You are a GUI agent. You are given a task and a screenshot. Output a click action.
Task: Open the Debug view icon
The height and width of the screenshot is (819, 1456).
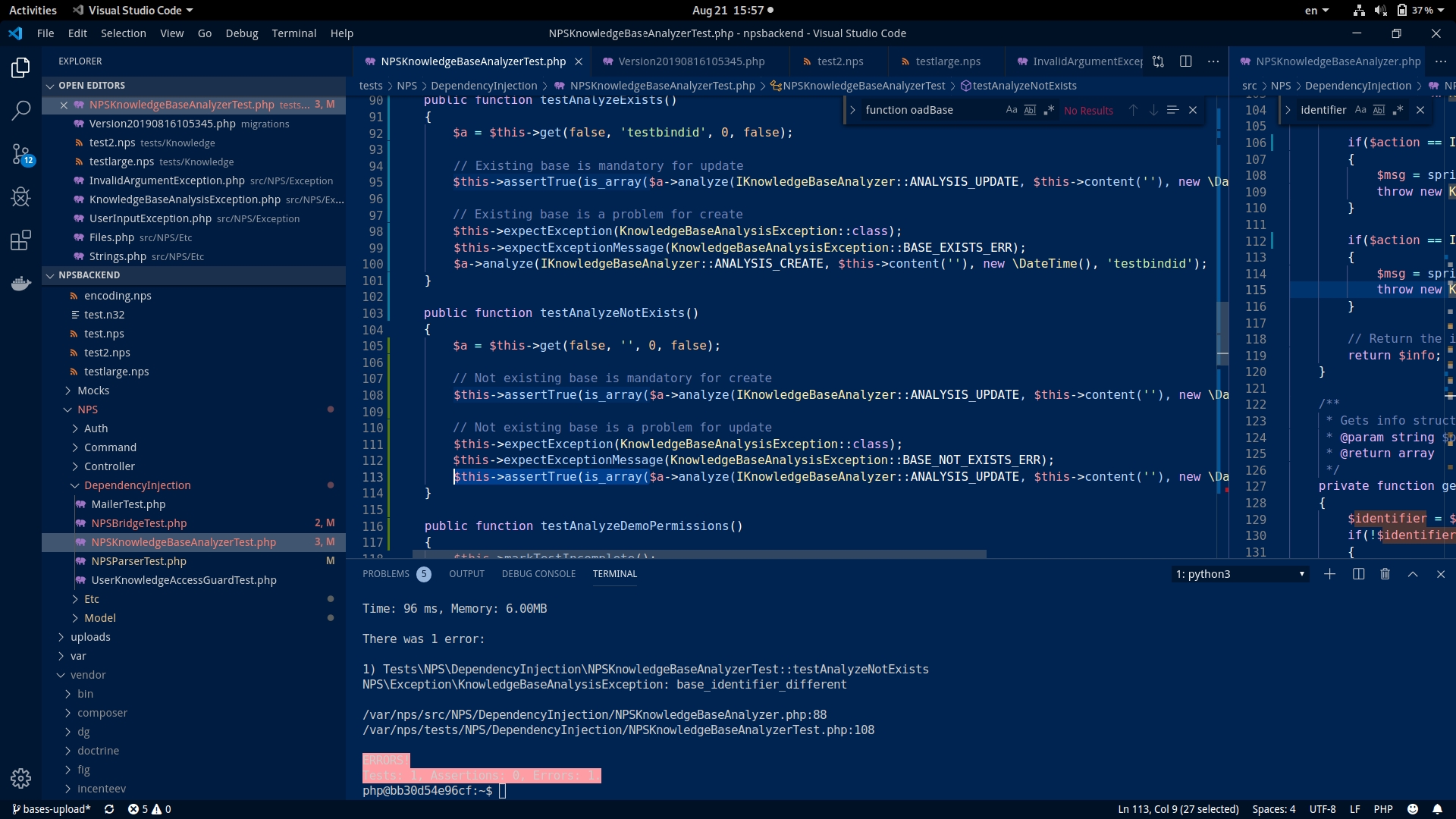click(20, 197)
